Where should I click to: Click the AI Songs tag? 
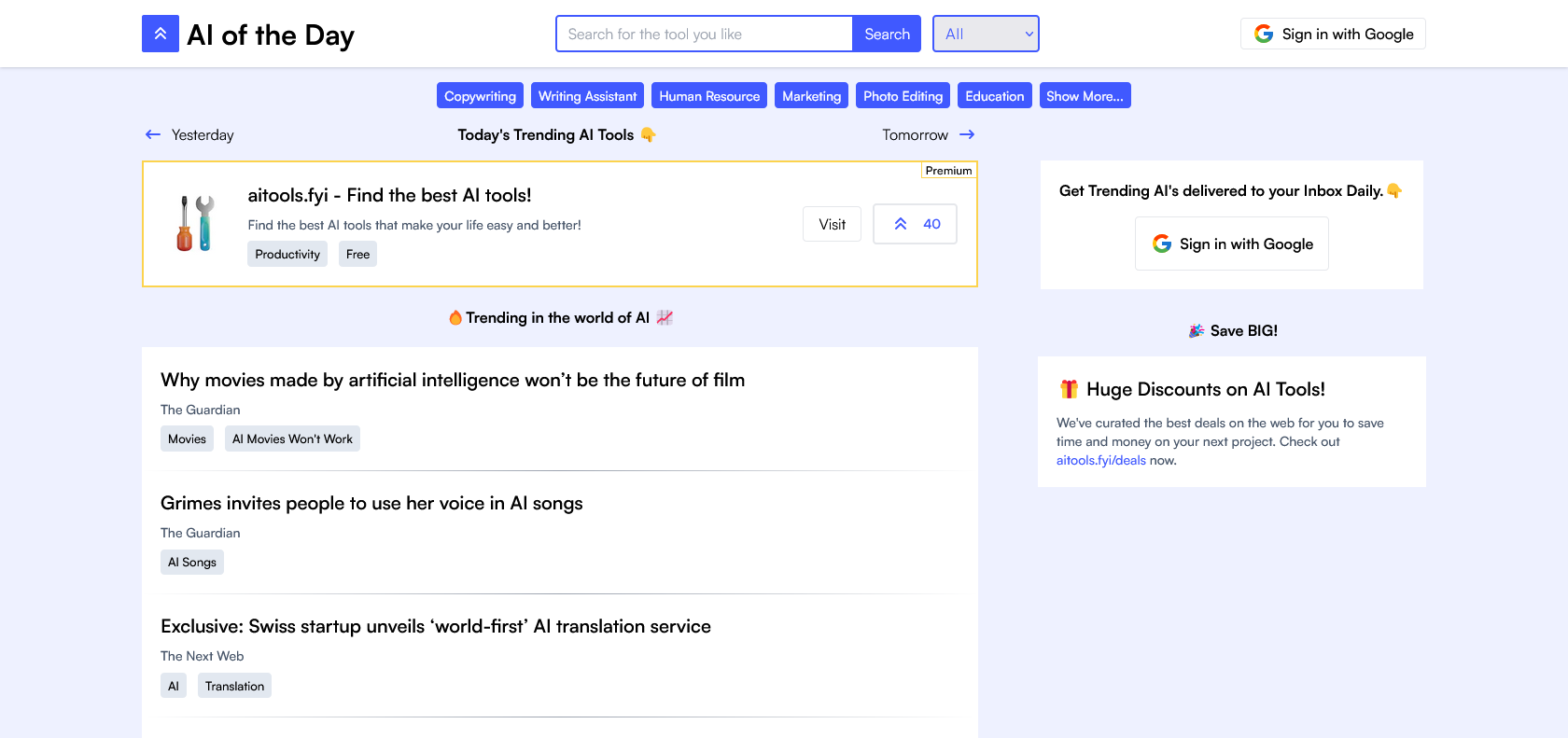[x=192, y=562]
